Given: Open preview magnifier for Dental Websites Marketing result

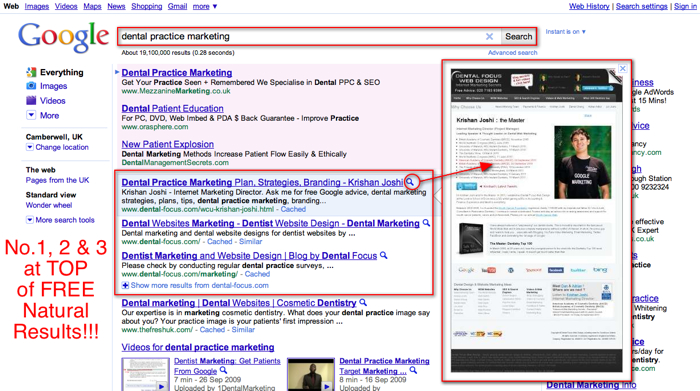Looking at the screenshot, I should click(x=426, y=223).
